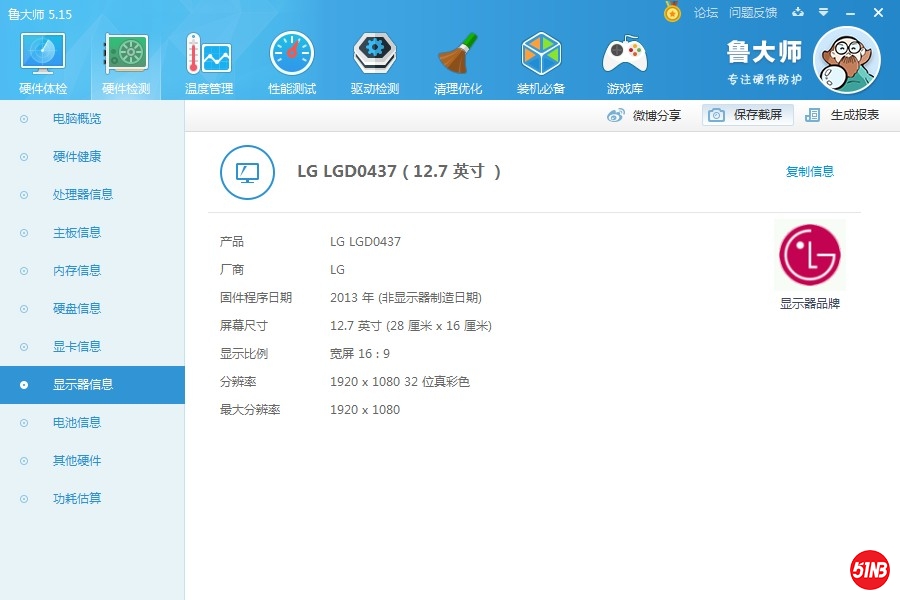Click the 复制信息 copy info link
The height and width of the screenshot is (600, 900).
tap(810, 171)
